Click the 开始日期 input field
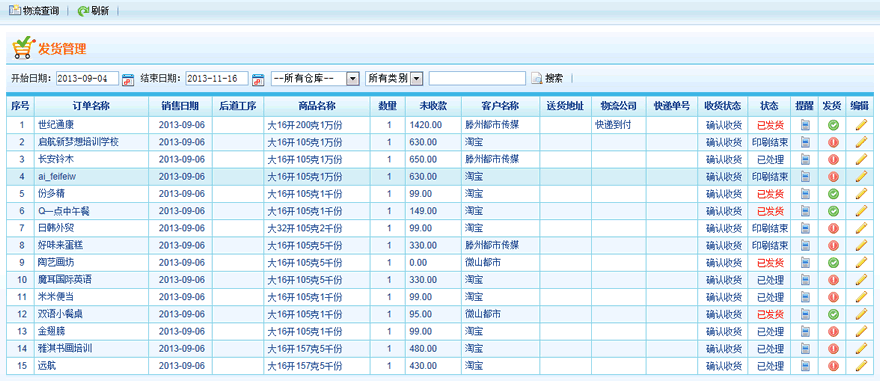This screenshot has height=381, width=880. click(x=88, y=79)
